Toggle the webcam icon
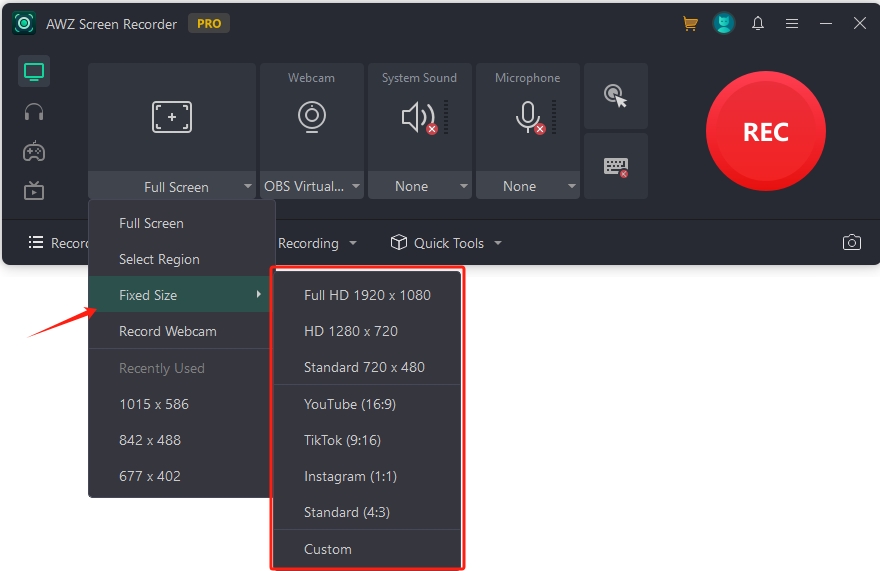 (x=311, y=117)
